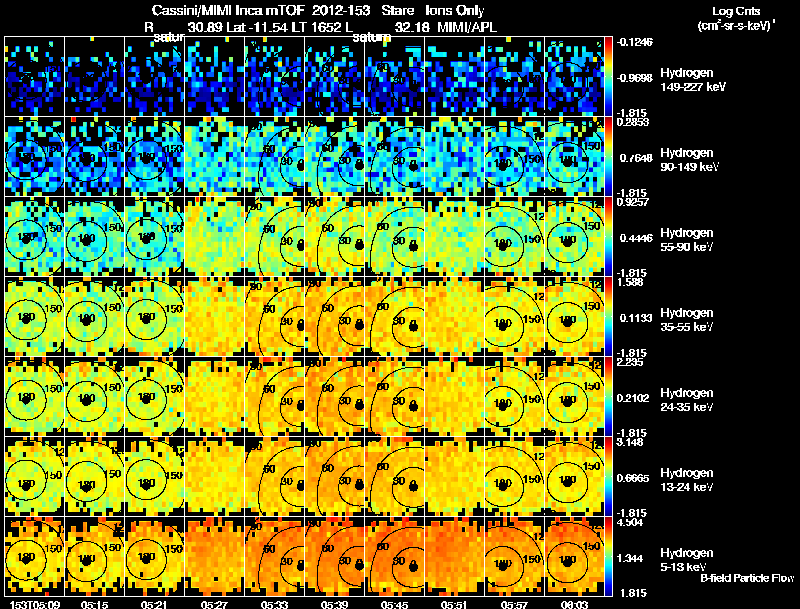Click the 'MIMI/APL' text in header
800x609 pixels.
click(467, 27)
